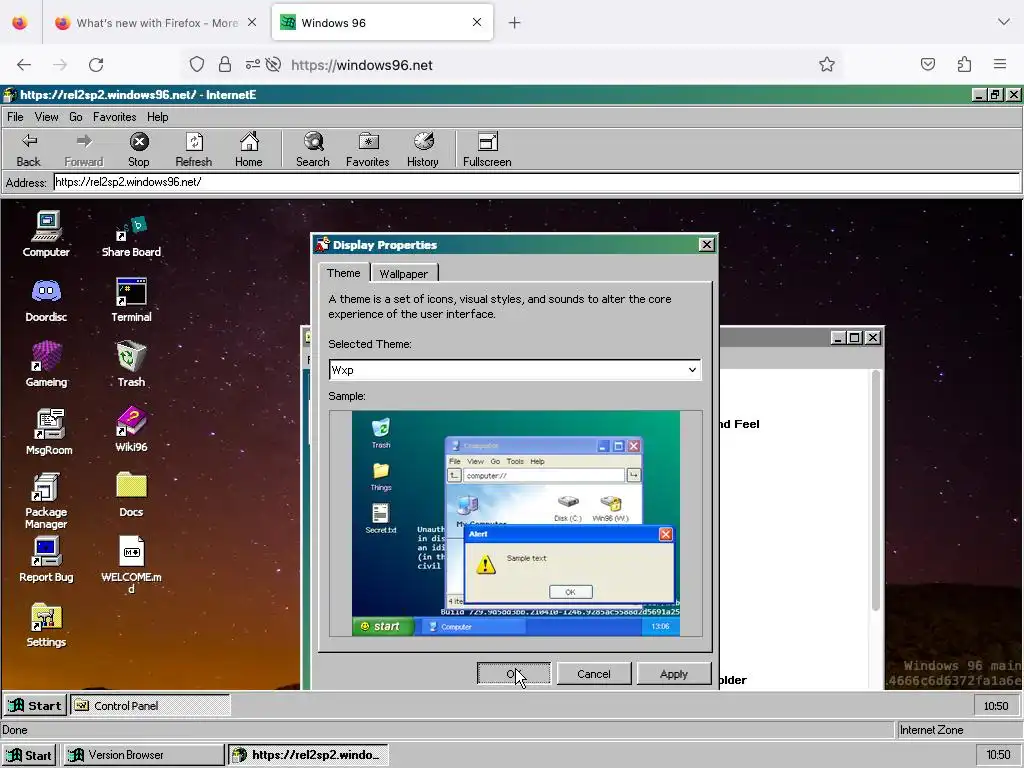1024x768 pixels.
Task: Click the padlock site info icon
Action: coord(225,65)
